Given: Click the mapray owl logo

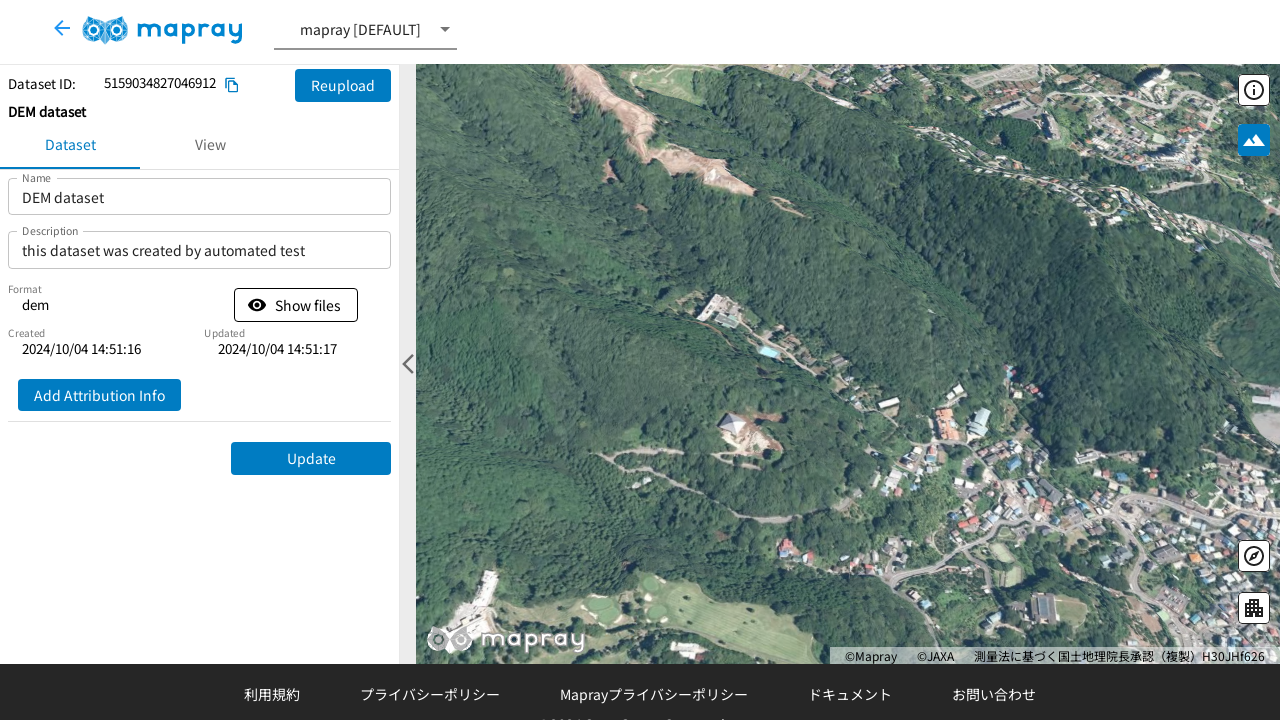Looking at the screenshot, I should pyautogui.click(x=162, y=30).
